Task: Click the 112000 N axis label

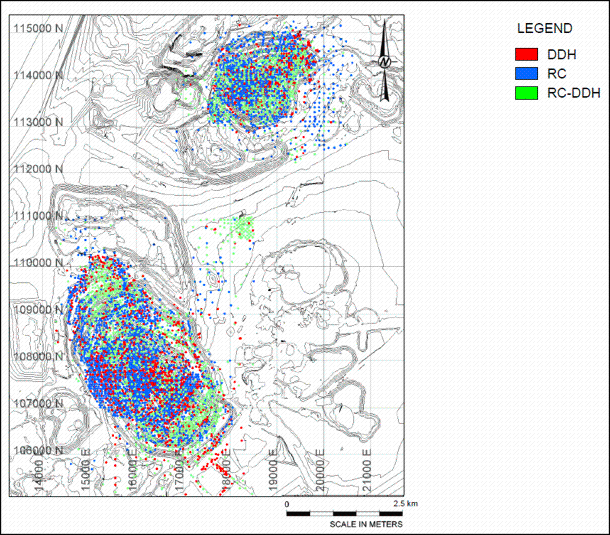Action: coord(38,169)
